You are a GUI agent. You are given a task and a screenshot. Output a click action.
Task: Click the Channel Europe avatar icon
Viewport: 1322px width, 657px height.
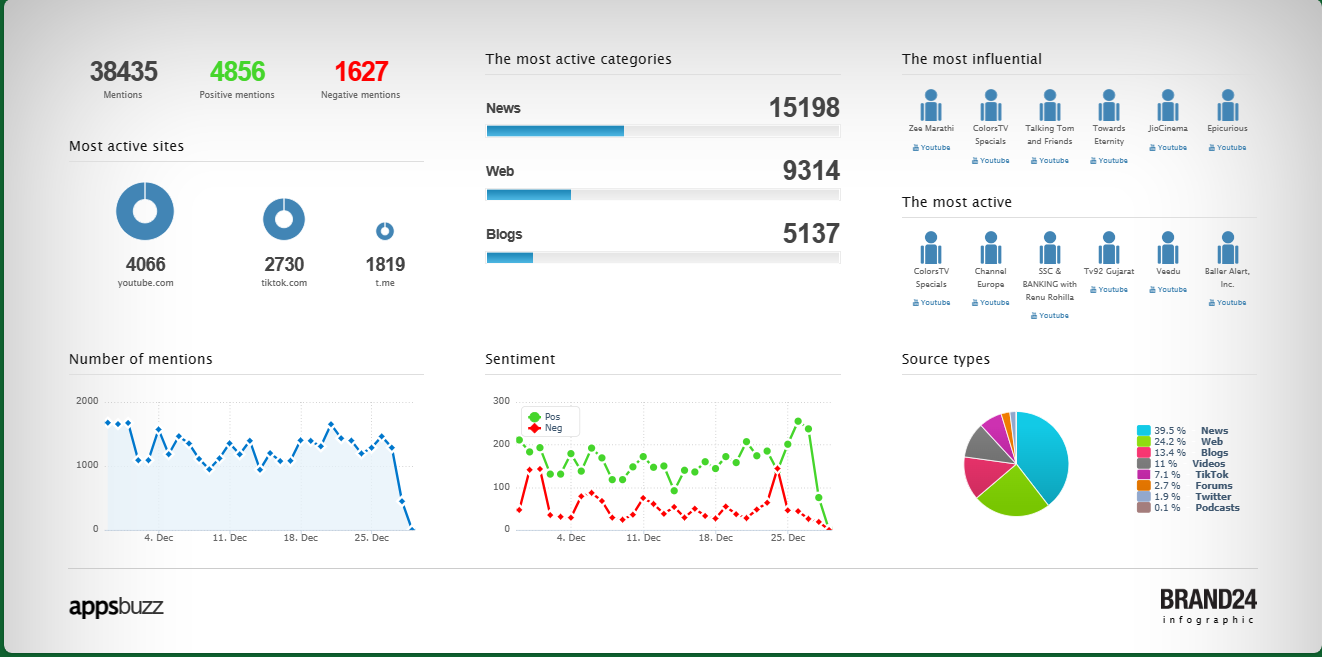(x=990, y=248)
